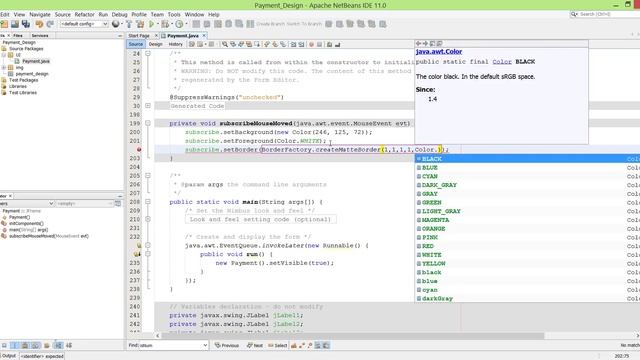
Task: Click java.awt.Color link in Javadoc popup
Action: pyautogui.click(x=439, y=51)
